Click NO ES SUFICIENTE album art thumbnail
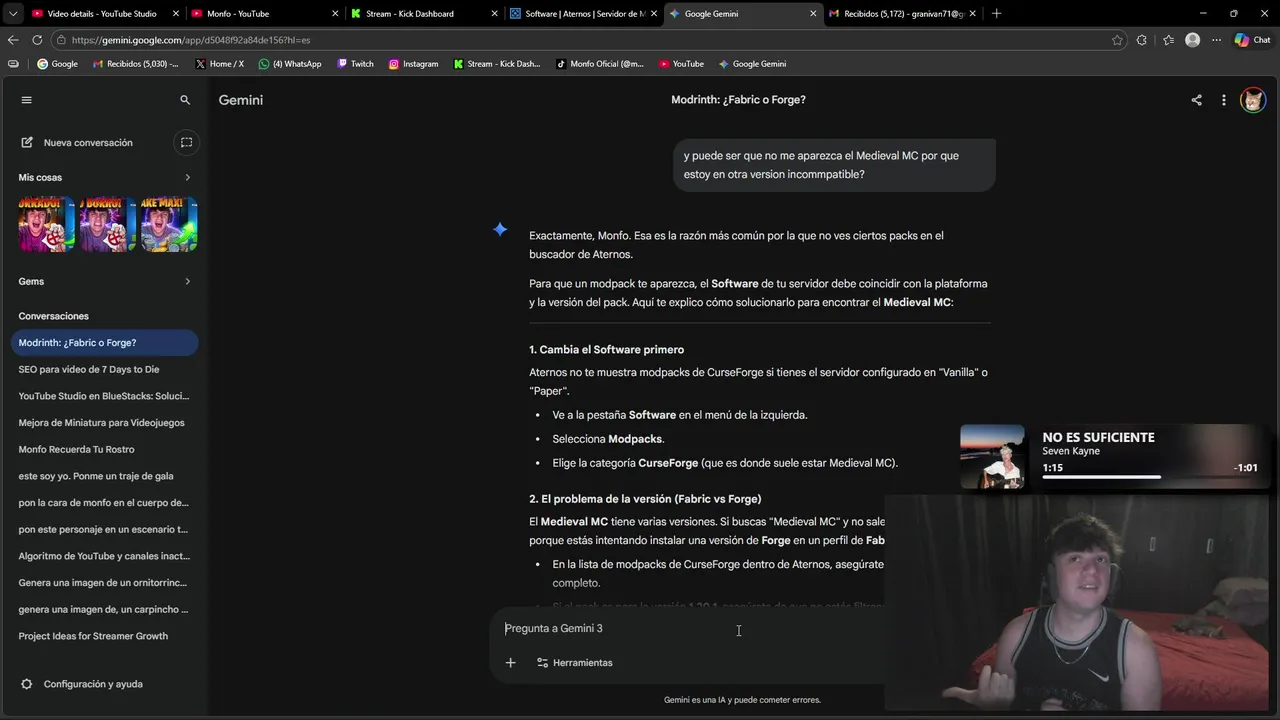 pos(992,456)
